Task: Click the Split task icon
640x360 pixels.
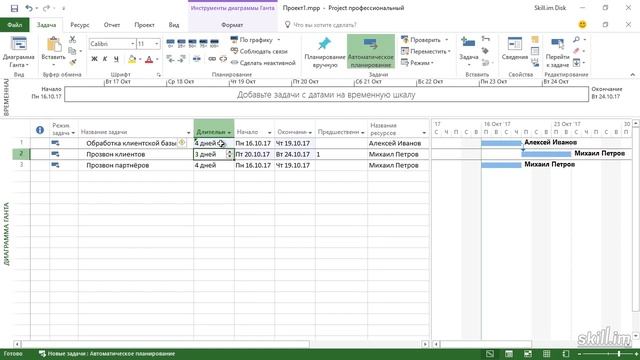Action: 197,59
